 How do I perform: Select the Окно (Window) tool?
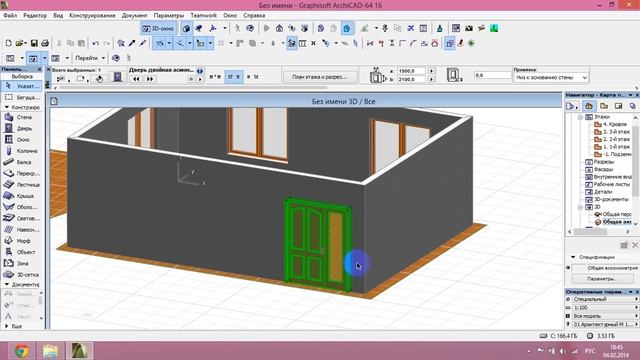pos(22,140)
